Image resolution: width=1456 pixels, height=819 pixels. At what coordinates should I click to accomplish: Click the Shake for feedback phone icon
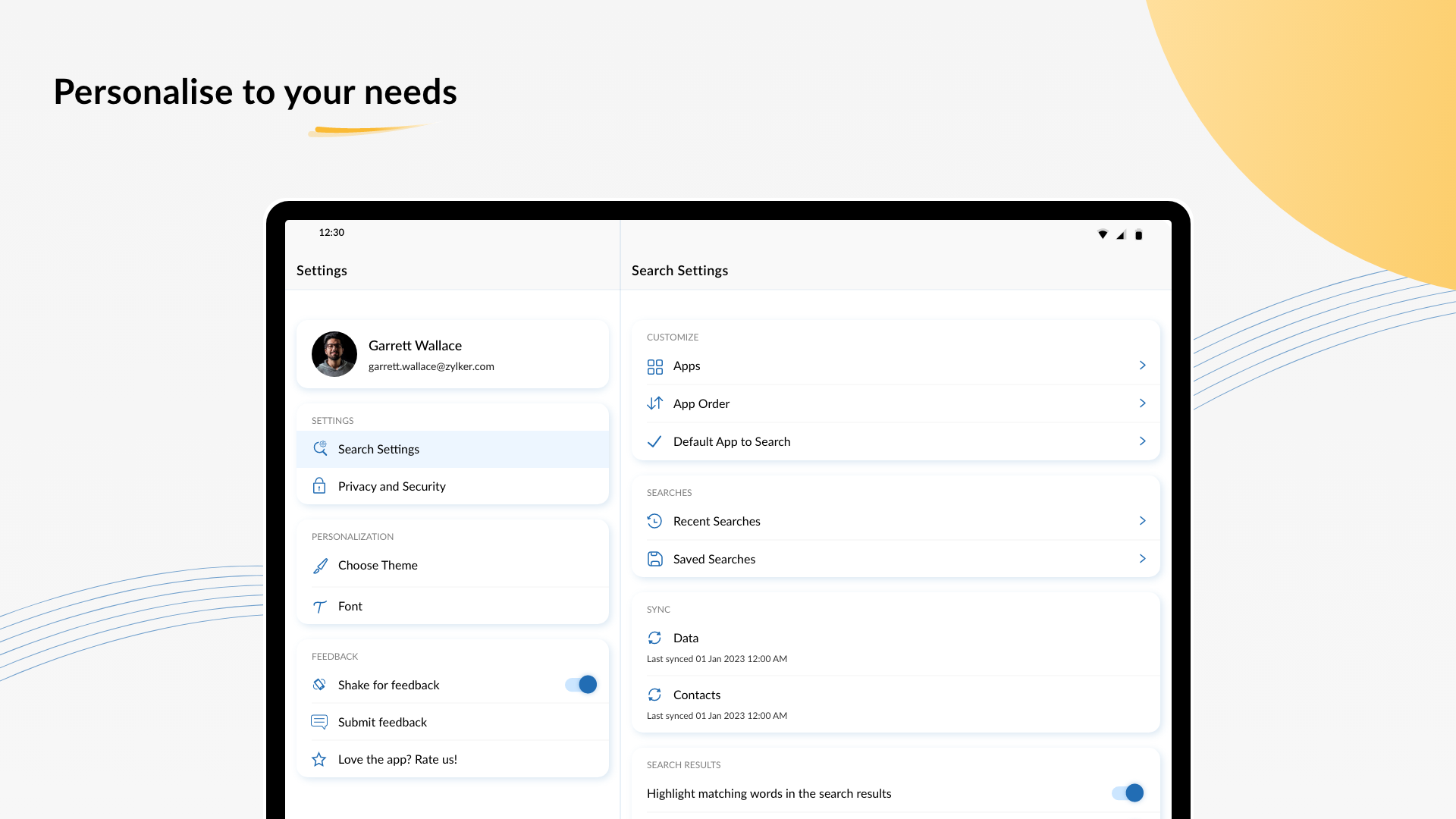(319, 685)
